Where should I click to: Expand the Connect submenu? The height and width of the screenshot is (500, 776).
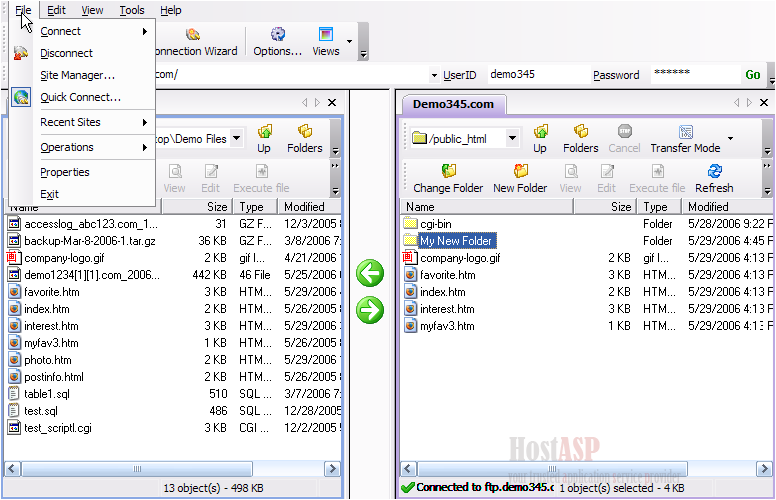(94, 31)
